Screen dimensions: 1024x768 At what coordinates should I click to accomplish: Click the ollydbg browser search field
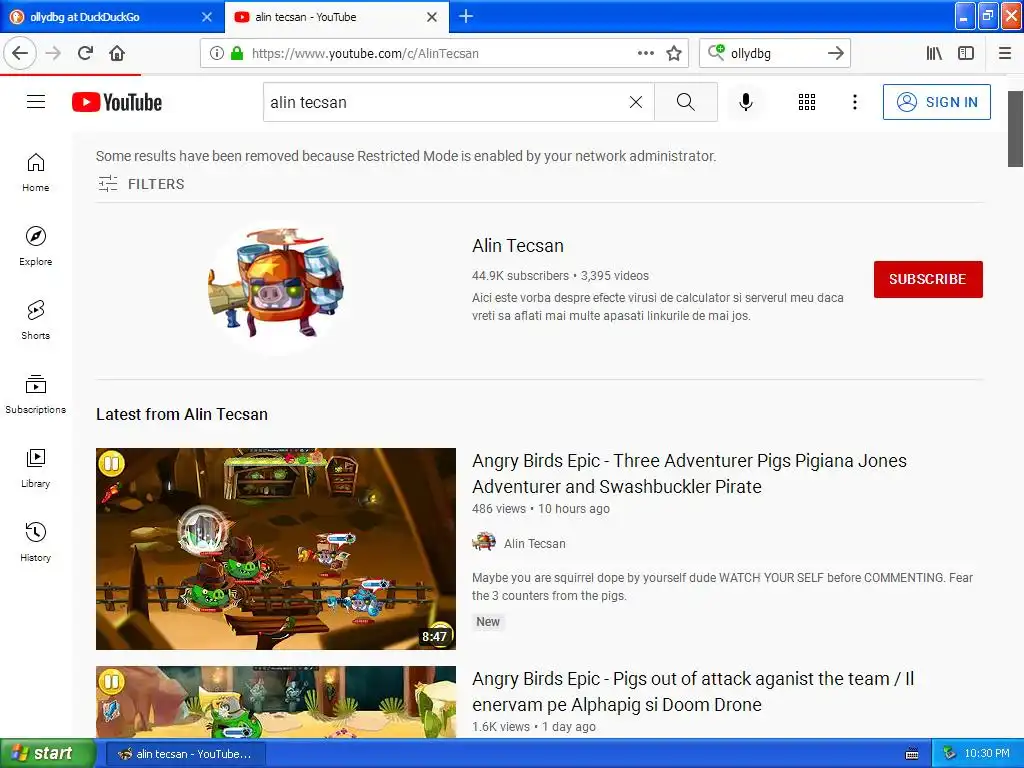775,54
